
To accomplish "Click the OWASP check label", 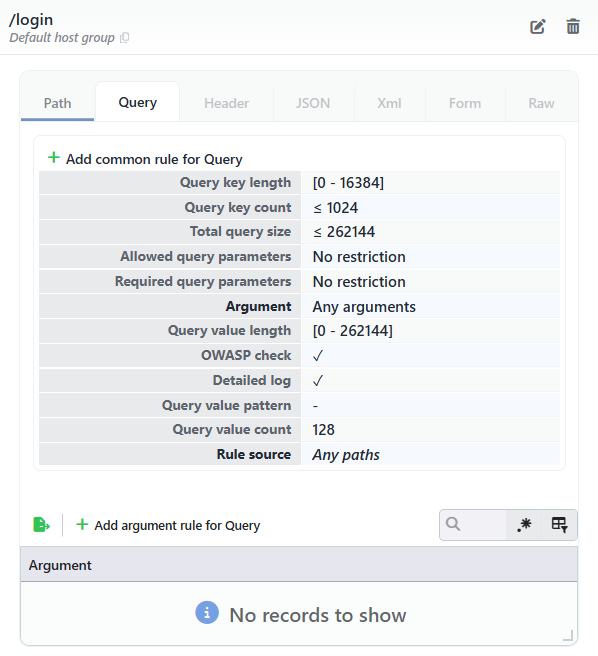I will [x=246, y=355].
